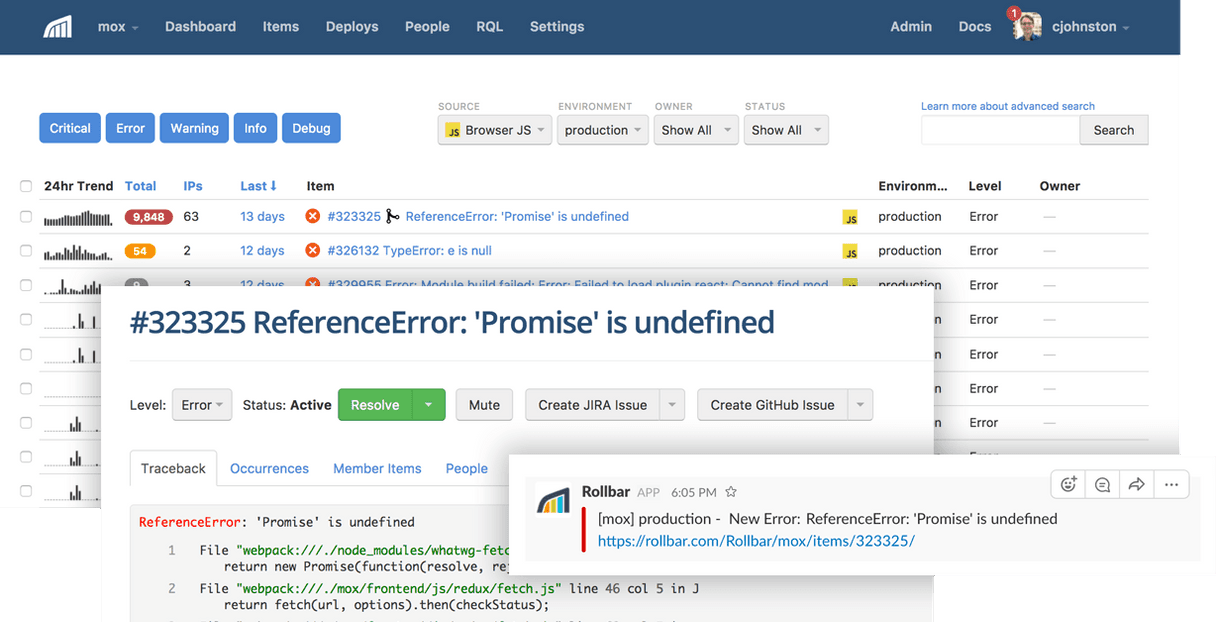Viewport: 1216px width, 622px height.
Task: Click the Rollbar logo icon
Action: [57, 26]
